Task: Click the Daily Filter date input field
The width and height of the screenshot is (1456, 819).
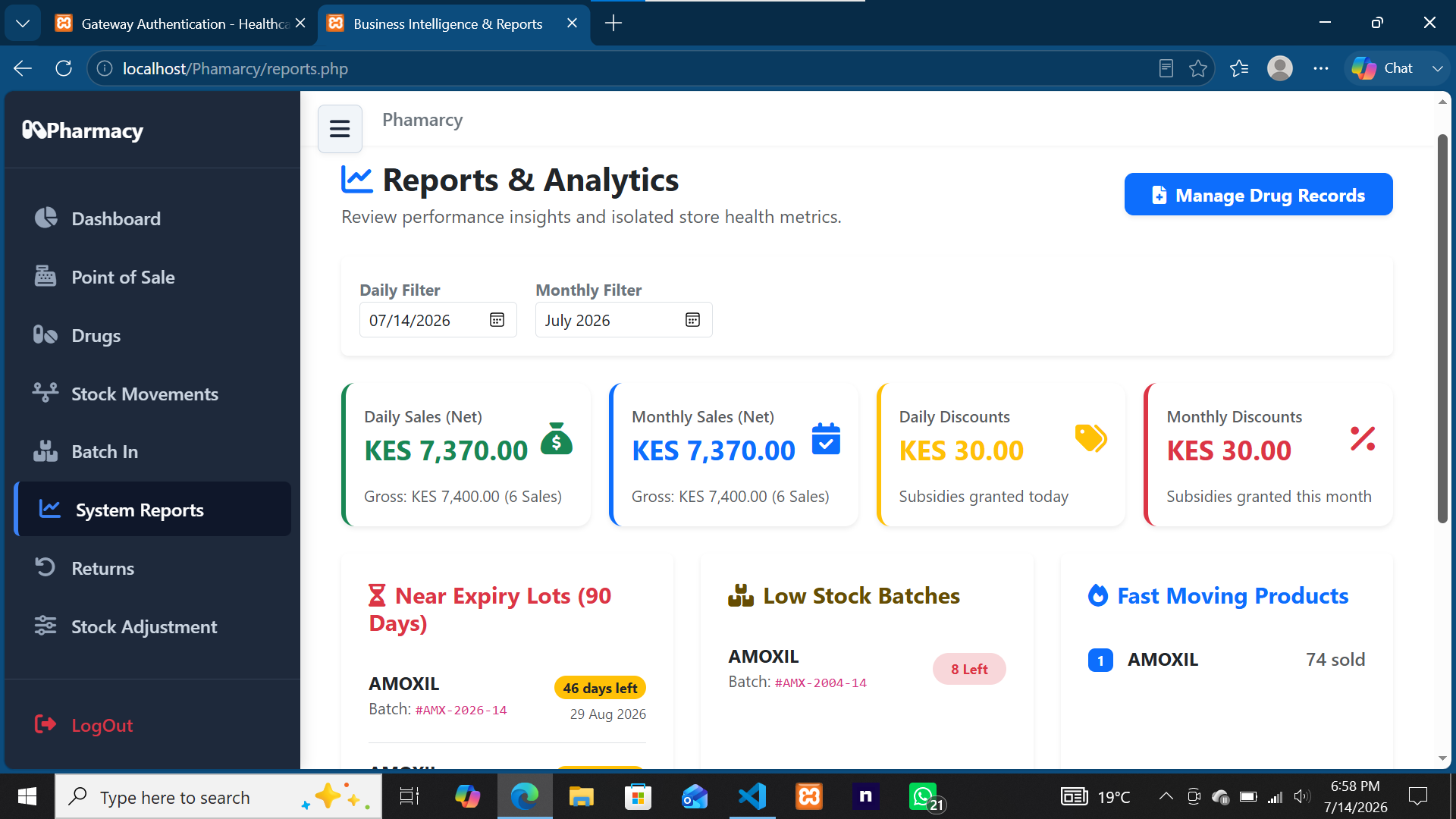Action: (x=438, y=320)
